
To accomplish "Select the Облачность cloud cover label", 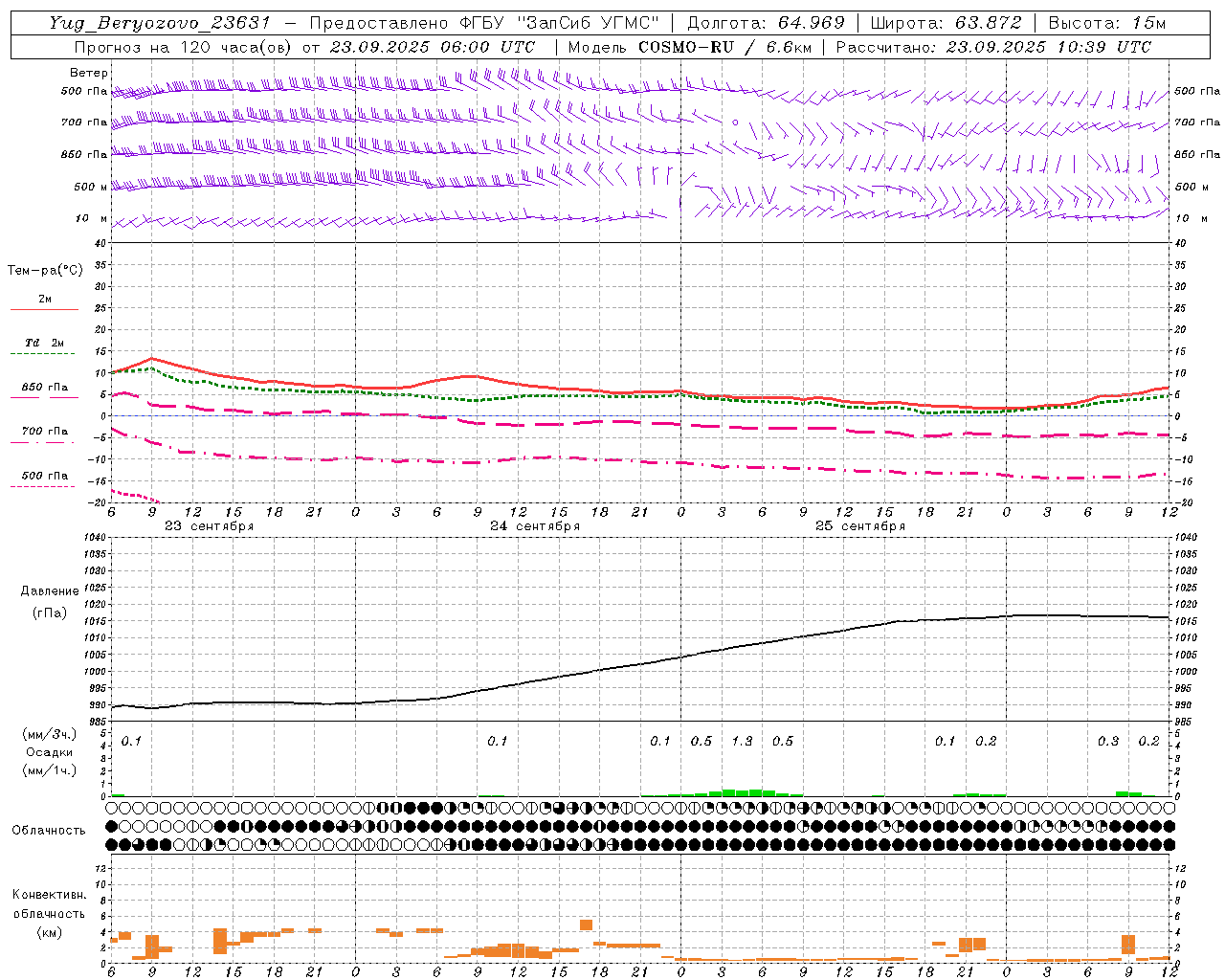I will (49, 831).
